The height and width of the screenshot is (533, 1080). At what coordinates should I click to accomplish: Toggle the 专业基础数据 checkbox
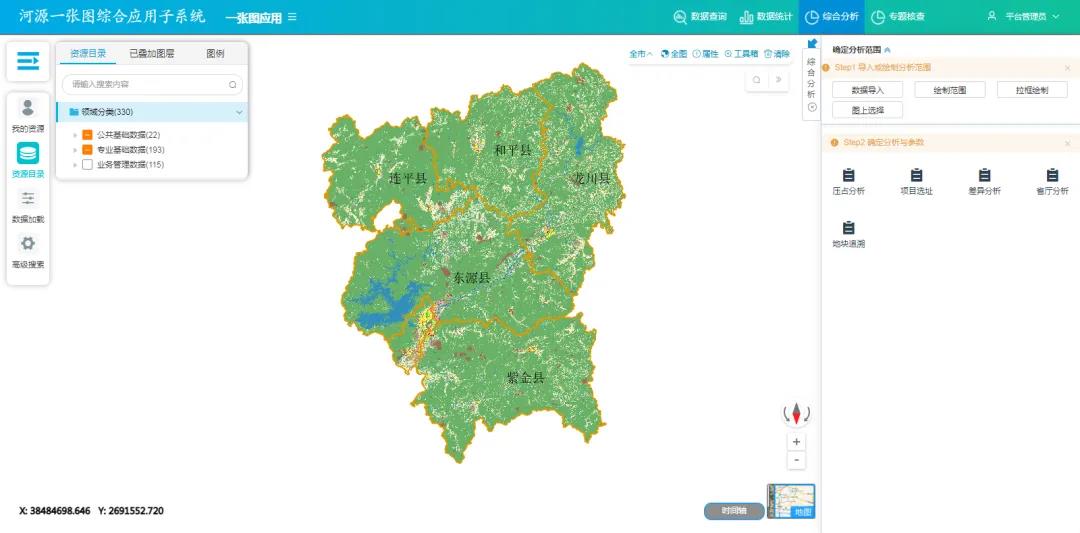tap(88, 150)
